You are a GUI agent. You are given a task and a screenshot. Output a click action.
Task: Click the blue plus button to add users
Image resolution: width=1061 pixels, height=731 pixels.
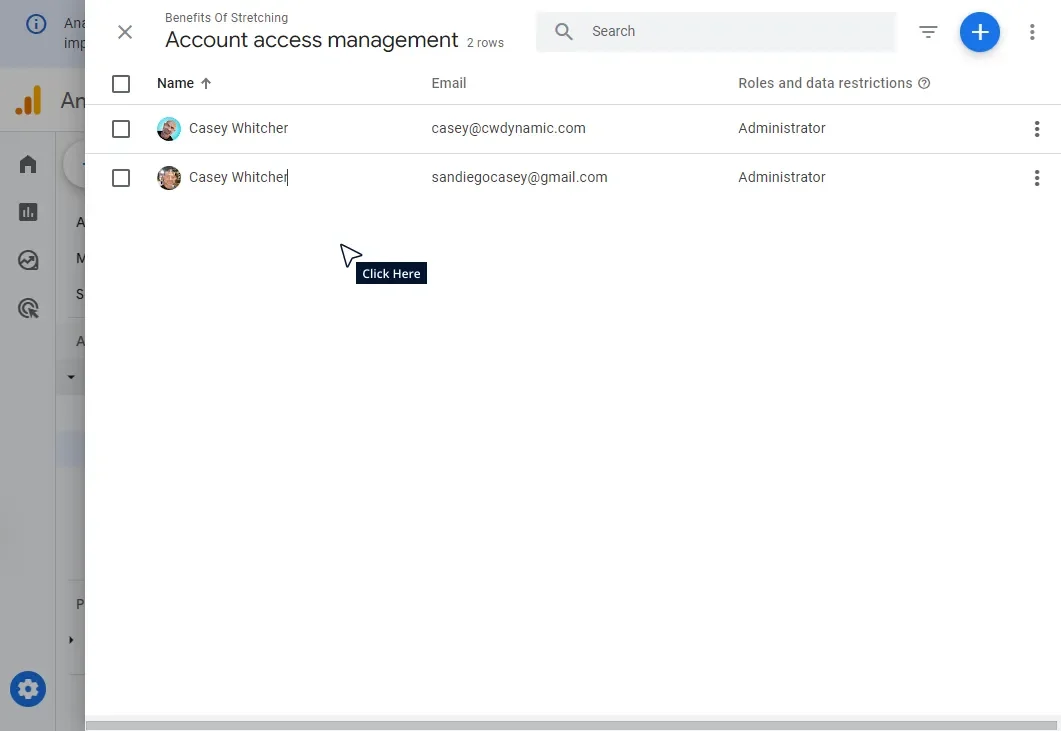[979, 32]
